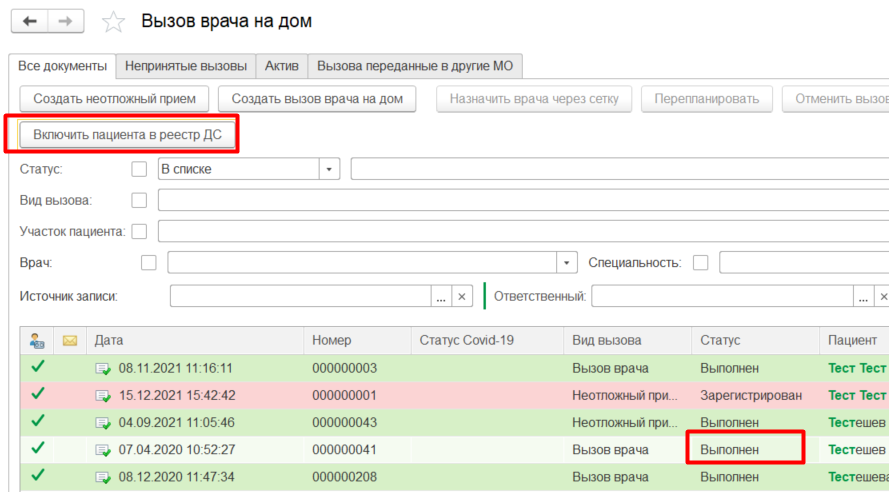Switch to the Непринятые вызовы tab

(x=186, y=66)
